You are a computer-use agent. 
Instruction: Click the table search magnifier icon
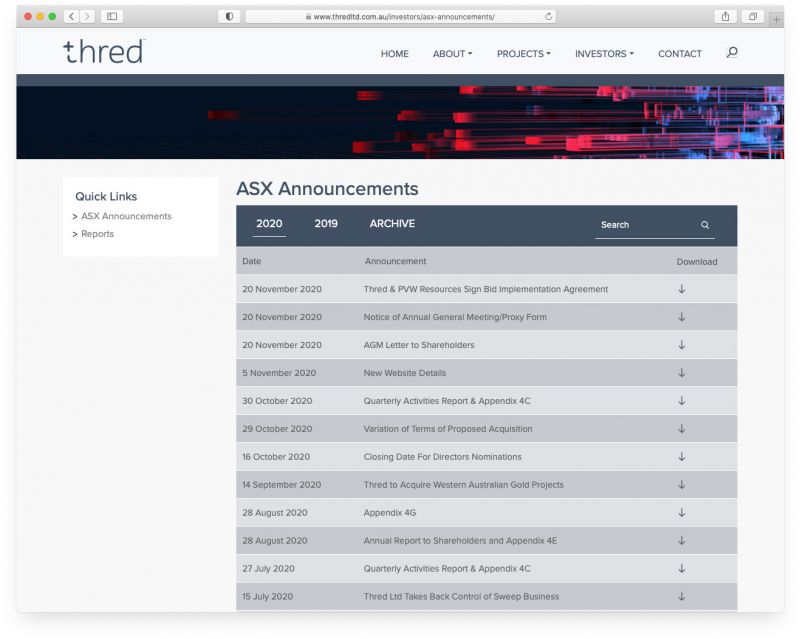(705, 225)
